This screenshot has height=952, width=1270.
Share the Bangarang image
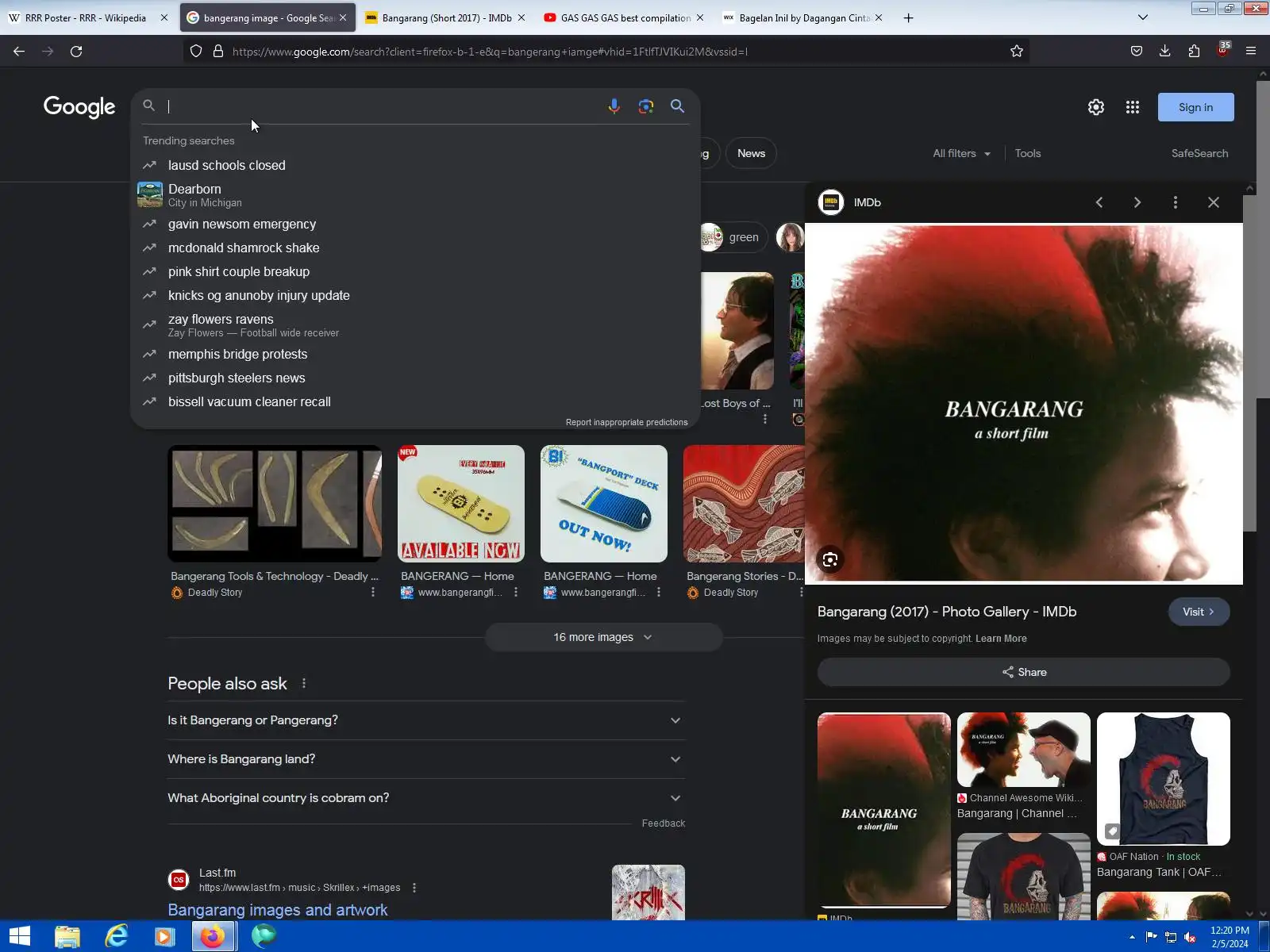[x=1023, y=672]
